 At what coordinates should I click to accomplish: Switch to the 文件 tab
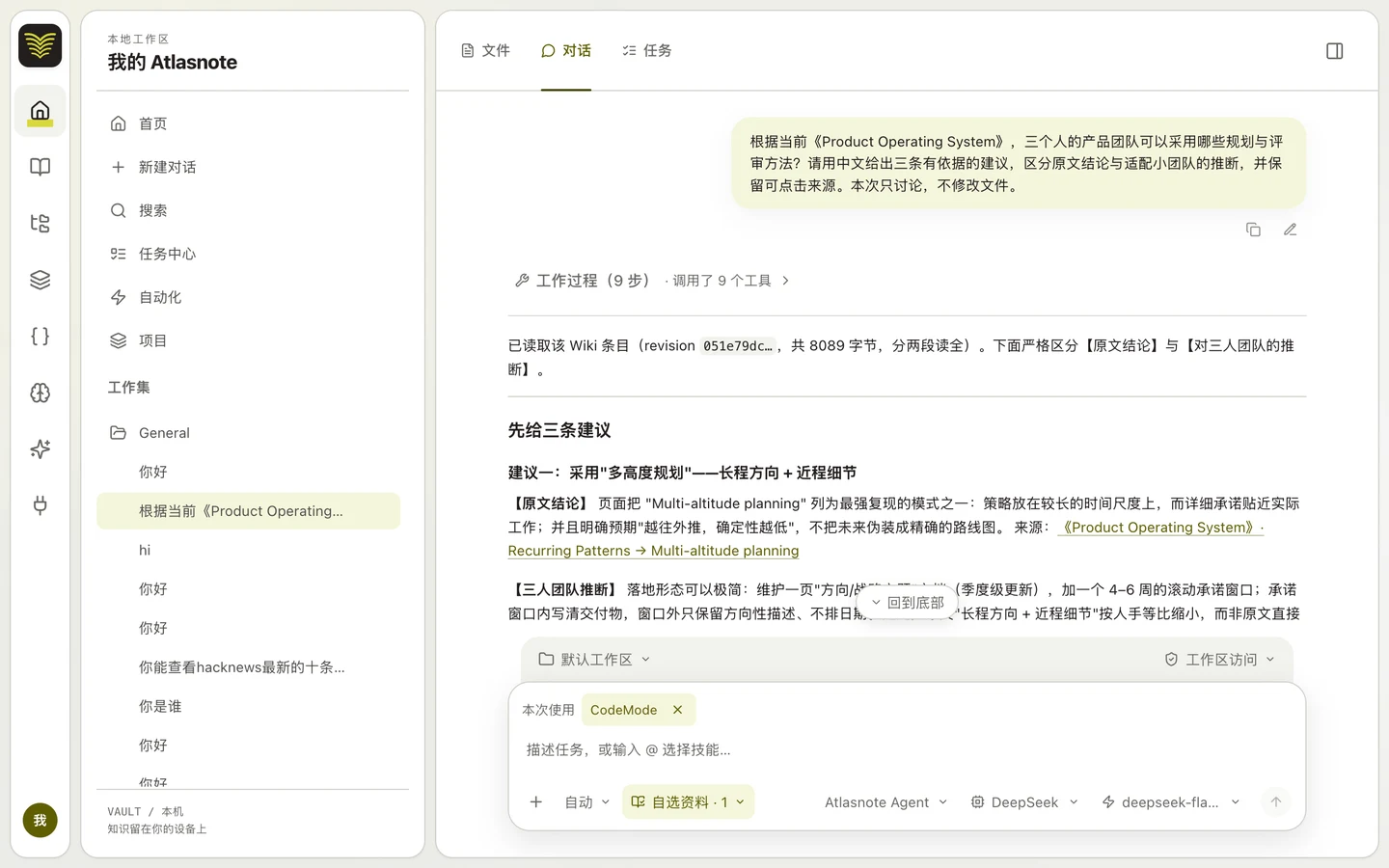point(485,51)
